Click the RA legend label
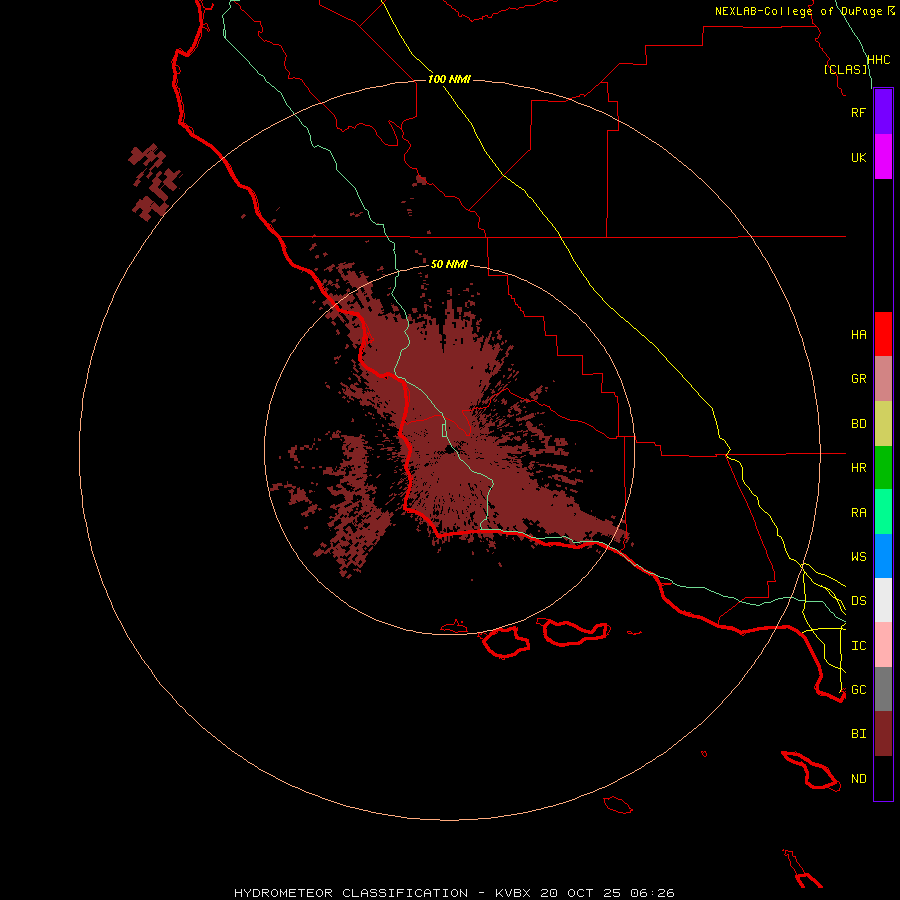This screenshot has height=900, width=900. pyautogui.click(x=858, y=513)
